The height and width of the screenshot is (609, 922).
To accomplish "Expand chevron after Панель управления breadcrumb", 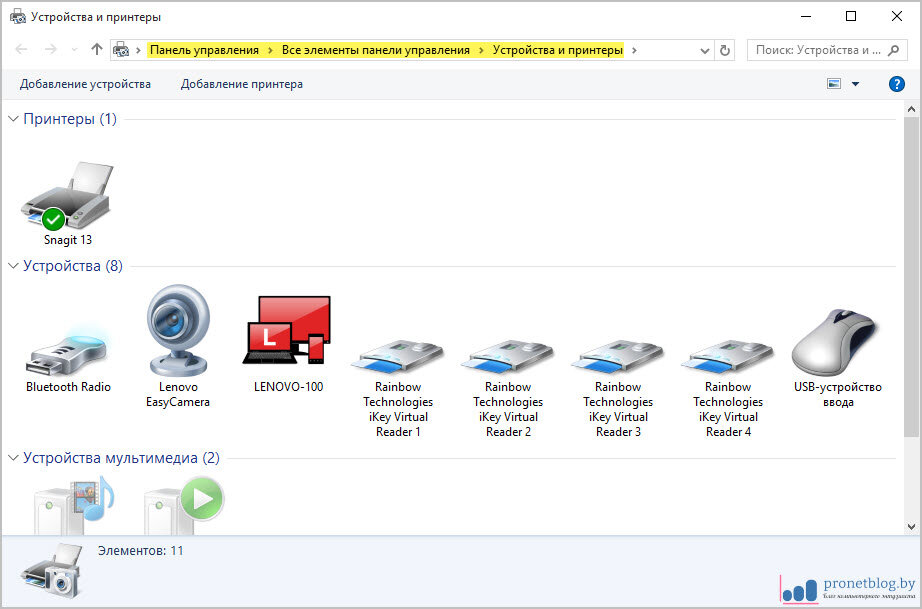I will pos(270,51).
